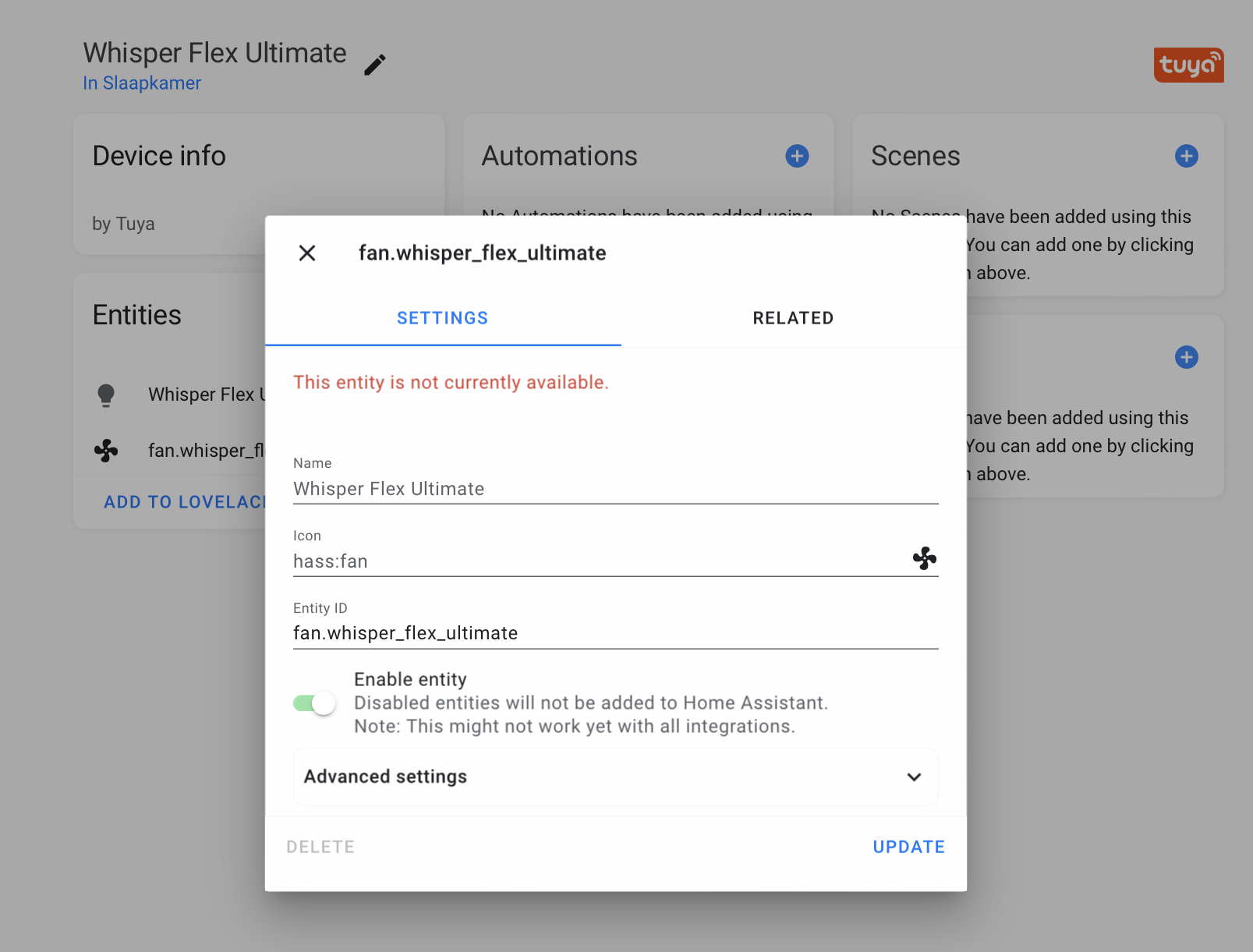The image size is (1253, 952).
Task: Click the Delete button
Action: coord(320,847)
